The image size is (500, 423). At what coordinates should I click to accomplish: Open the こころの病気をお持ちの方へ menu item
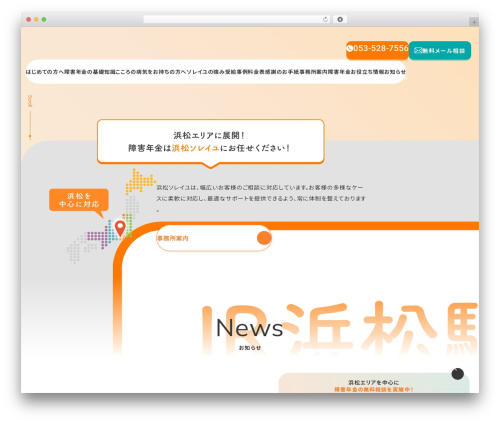[x=151, y=72]
